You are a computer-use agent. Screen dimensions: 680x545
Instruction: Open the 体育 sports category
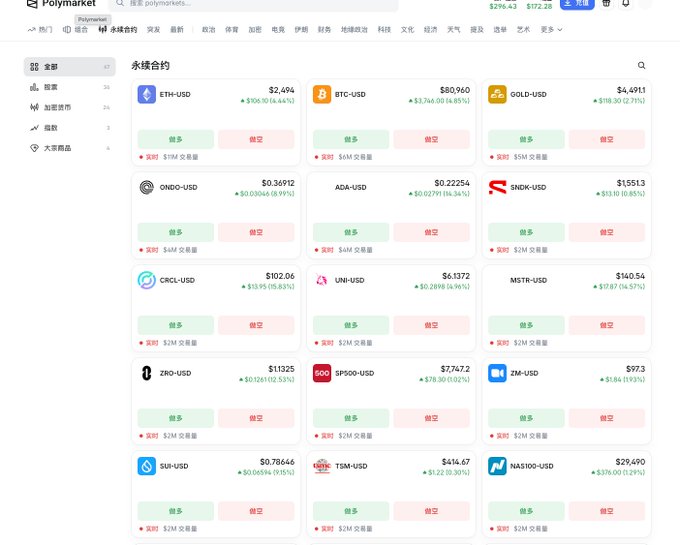(232, 29)
